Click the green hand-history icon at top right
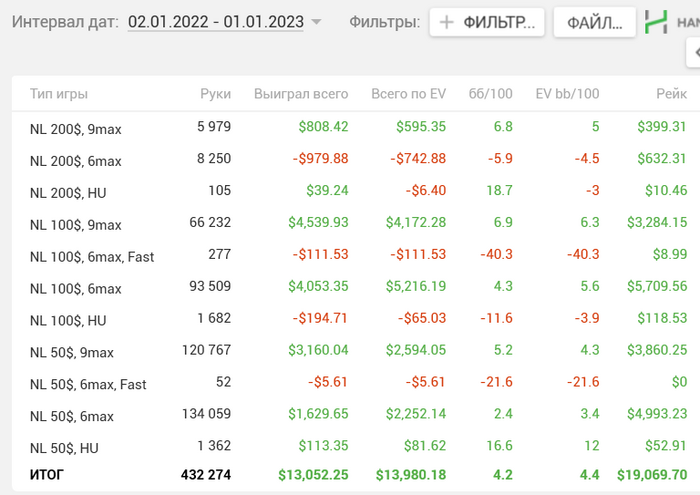Screen dimensions: 700x495 point(656,22)
